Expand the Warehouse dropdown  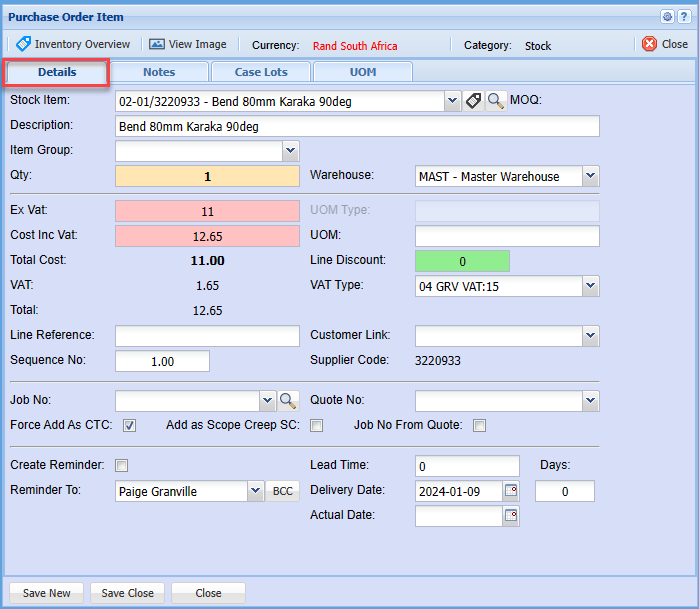pyautogui.click(x=589, y=176)
